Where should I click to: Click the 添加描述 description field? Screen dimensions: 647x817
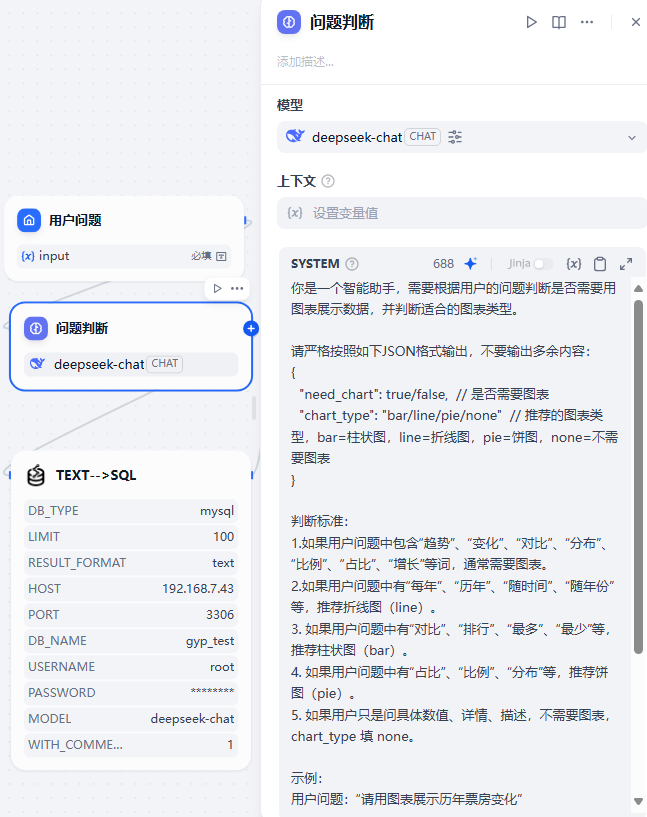pyautogui.click(x=305, y=61)
